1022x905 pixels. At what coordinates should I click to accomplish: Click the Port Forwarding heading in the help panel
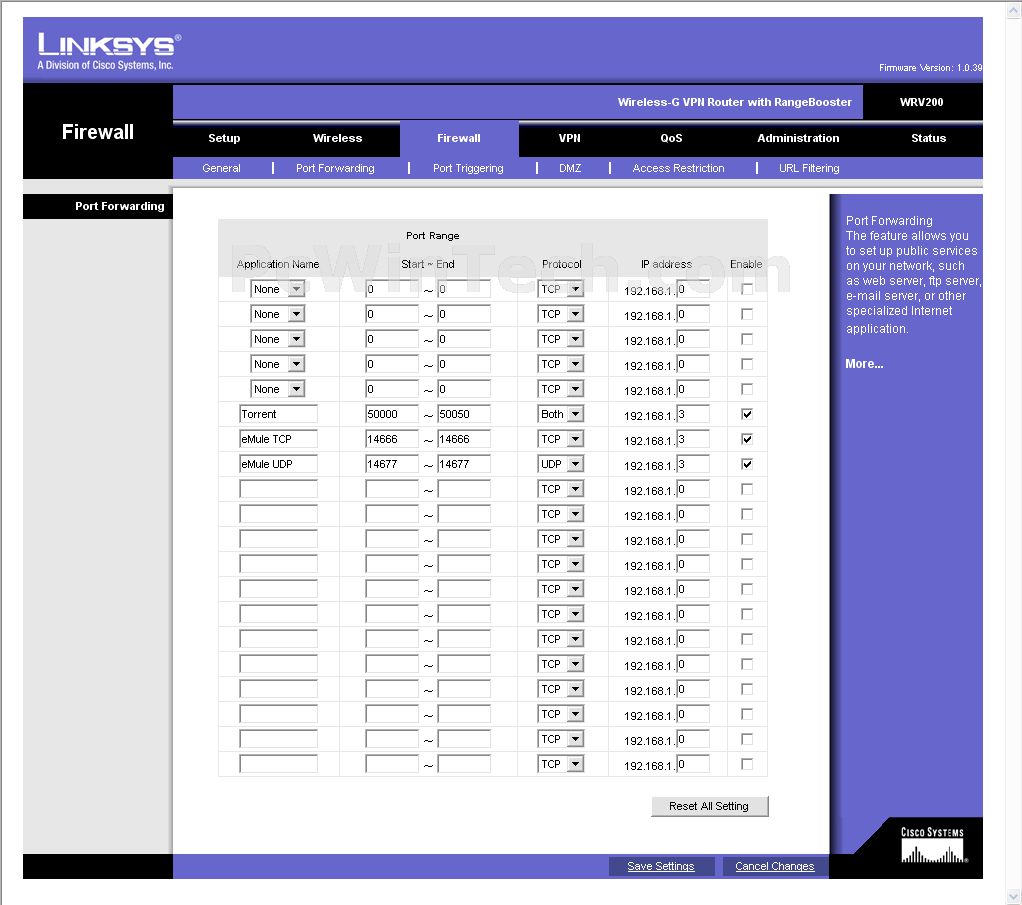[x=889, y=220]
